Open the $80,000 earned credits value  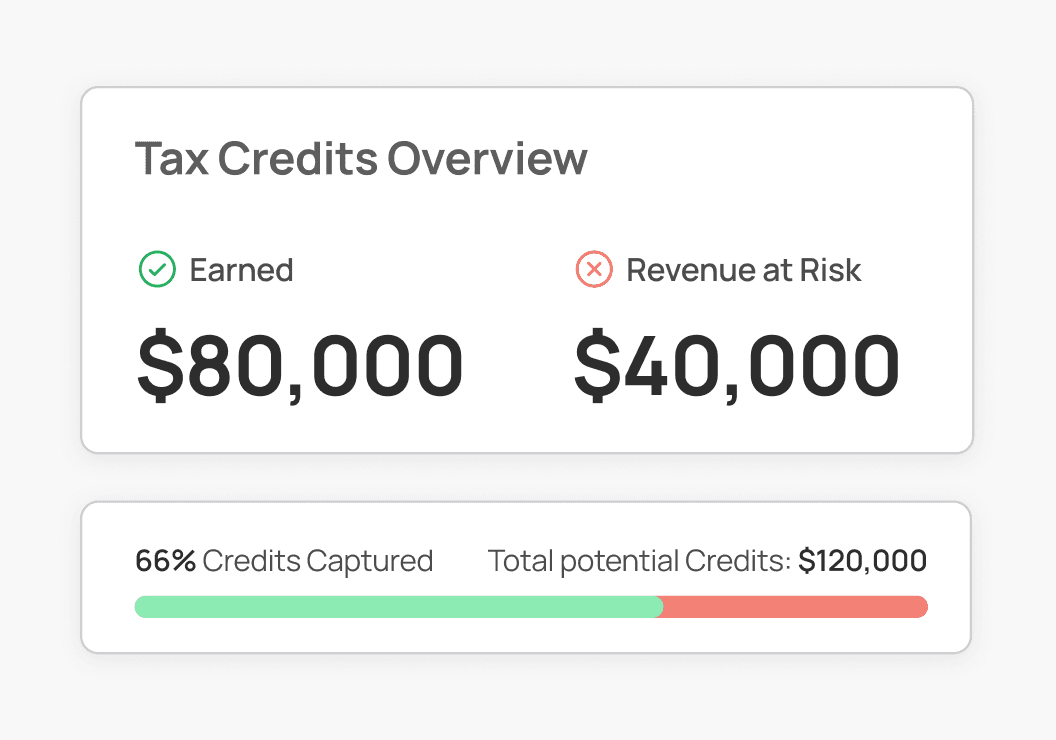[299, 364]
